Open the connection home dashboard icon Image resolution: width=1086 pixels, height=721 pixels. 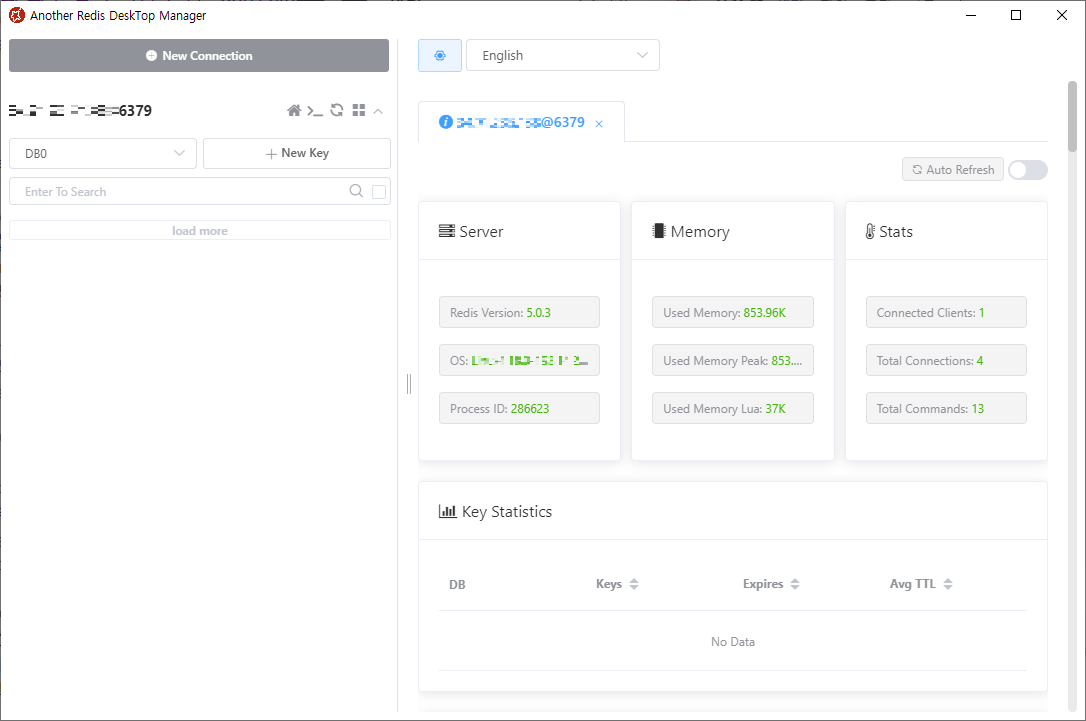coord(294,110)
